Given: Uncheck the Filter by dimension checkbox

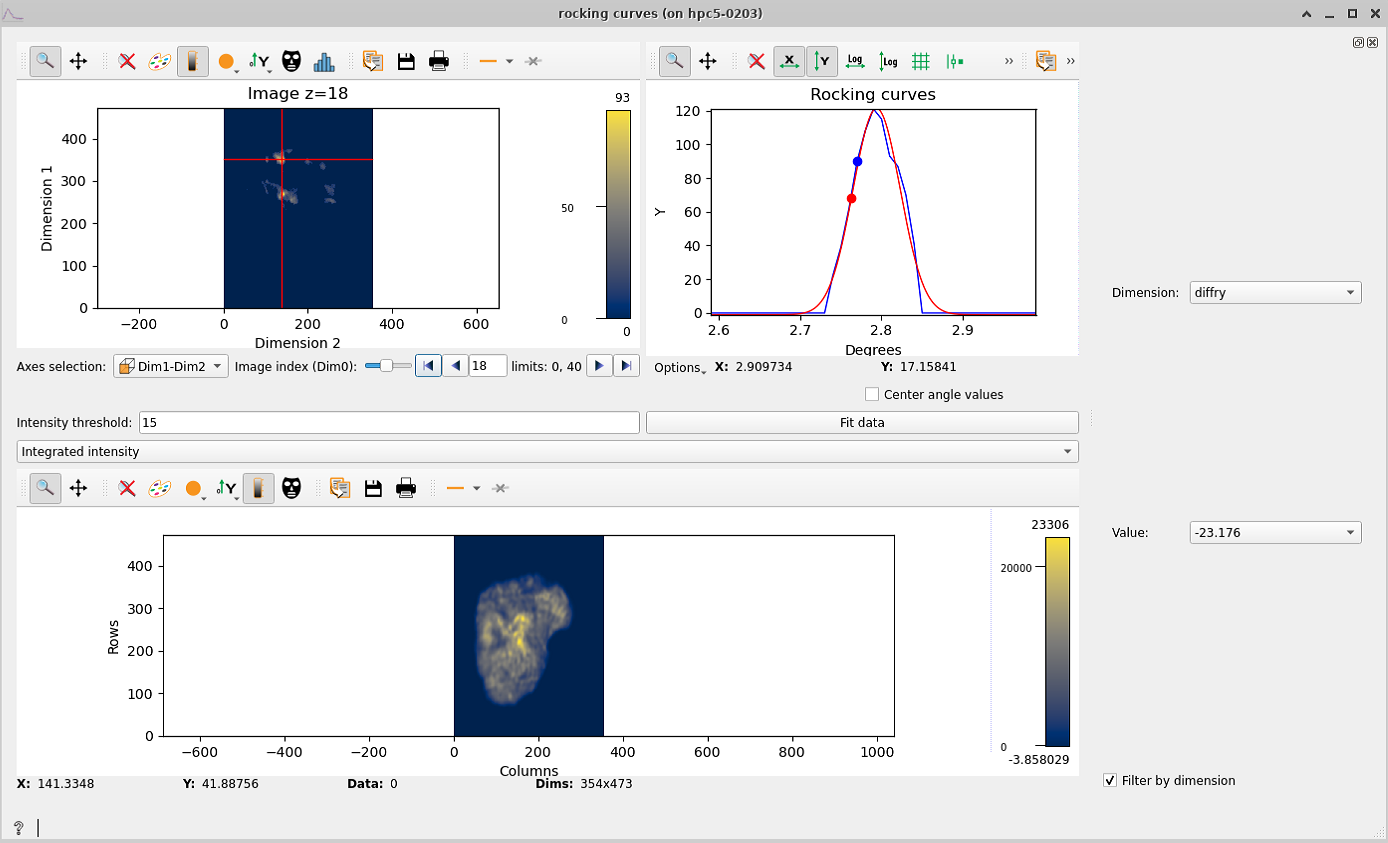Looking at the screenshot, I should pos(1110,780).
